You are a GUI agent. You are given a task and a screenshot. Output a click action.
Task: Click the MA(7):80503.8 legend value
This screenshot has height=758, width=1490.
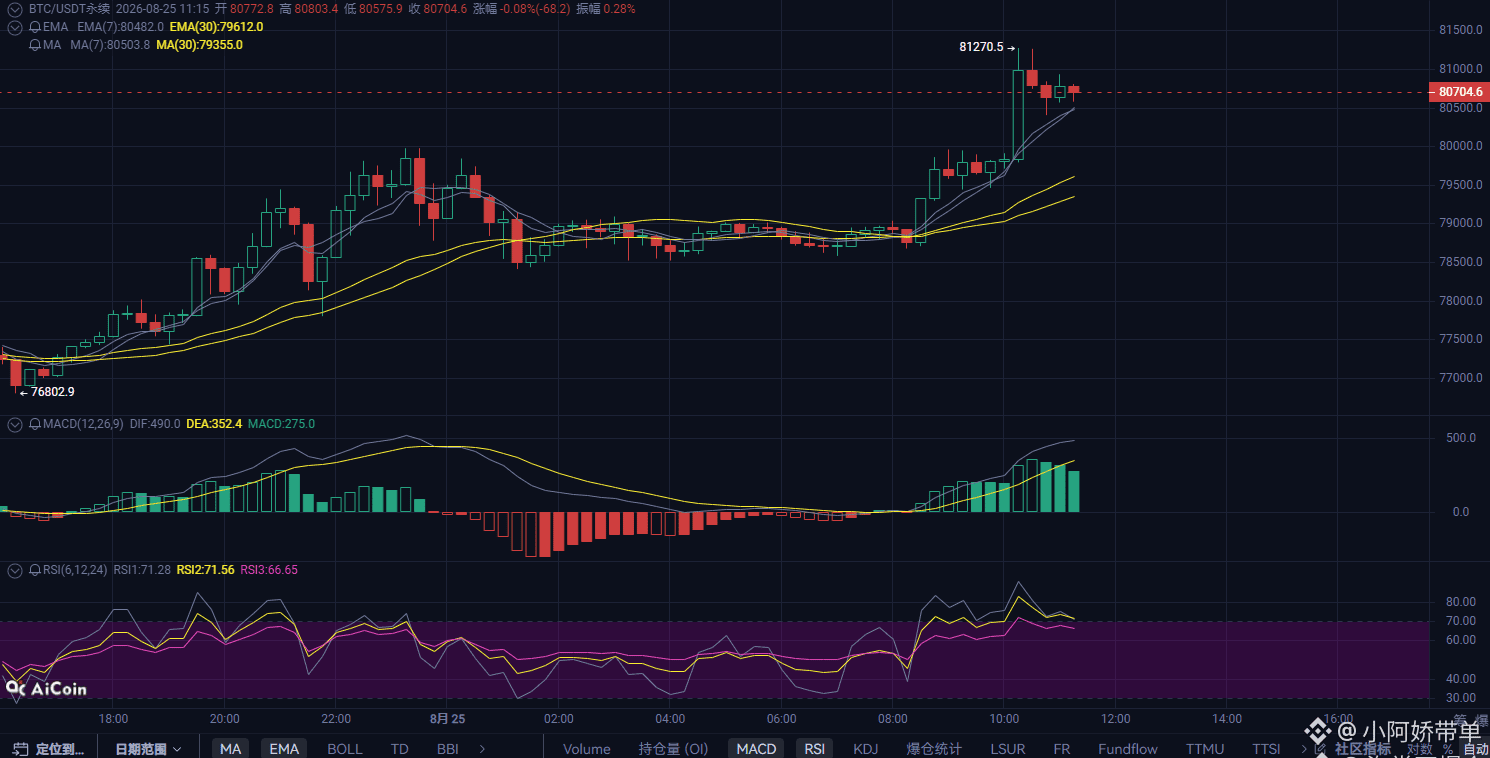[110, 45]
